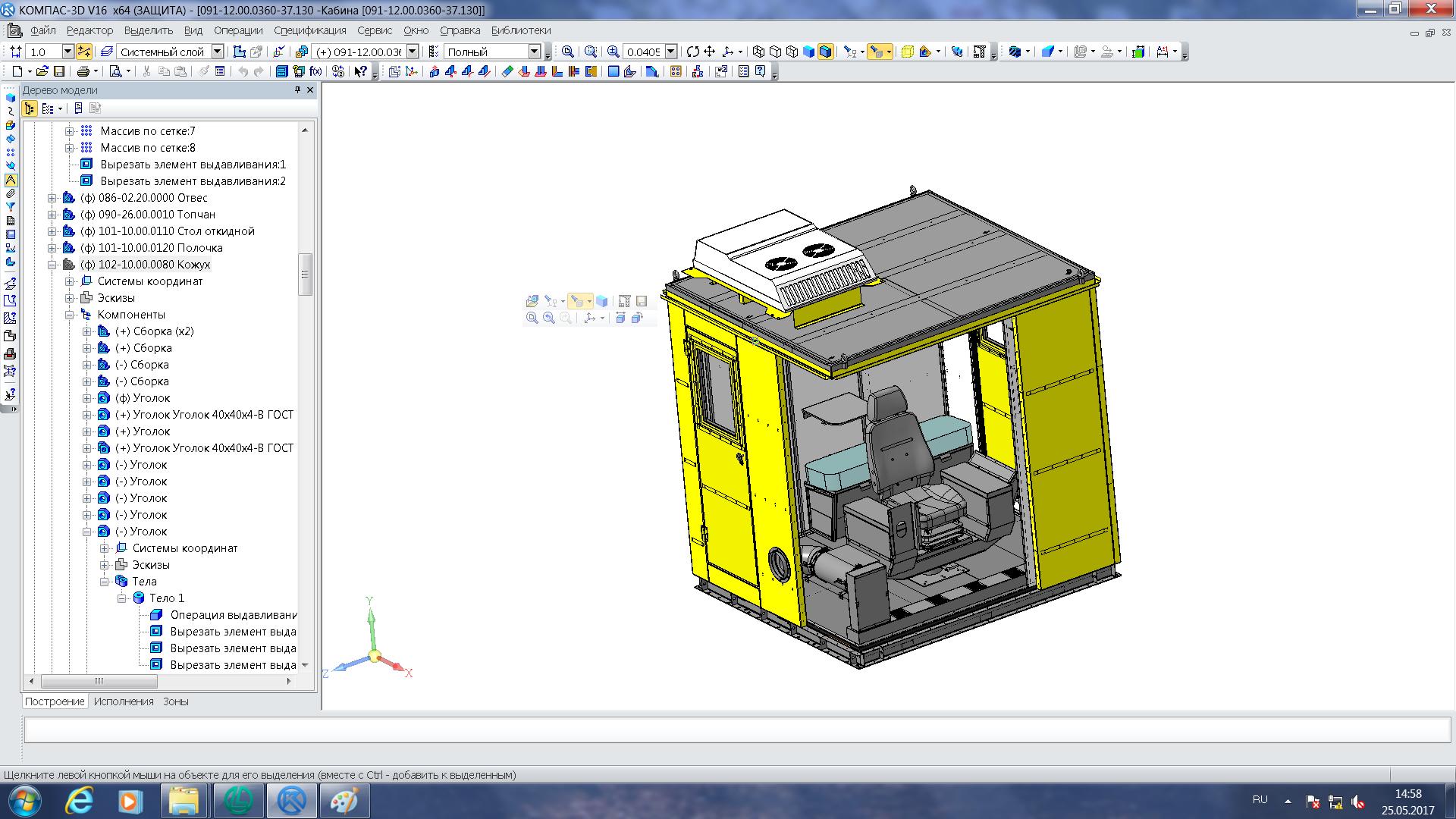Toggle the snap mode button near step field
This screenshot has height=819, width=1456.
click(84, 52)
